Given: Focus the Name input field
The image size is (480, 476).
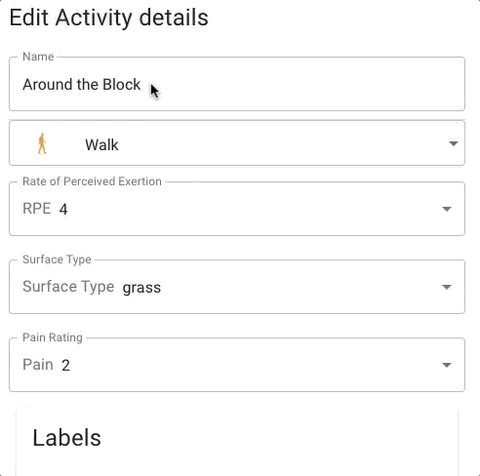Looking at the screenshot, I should (237, 84).
